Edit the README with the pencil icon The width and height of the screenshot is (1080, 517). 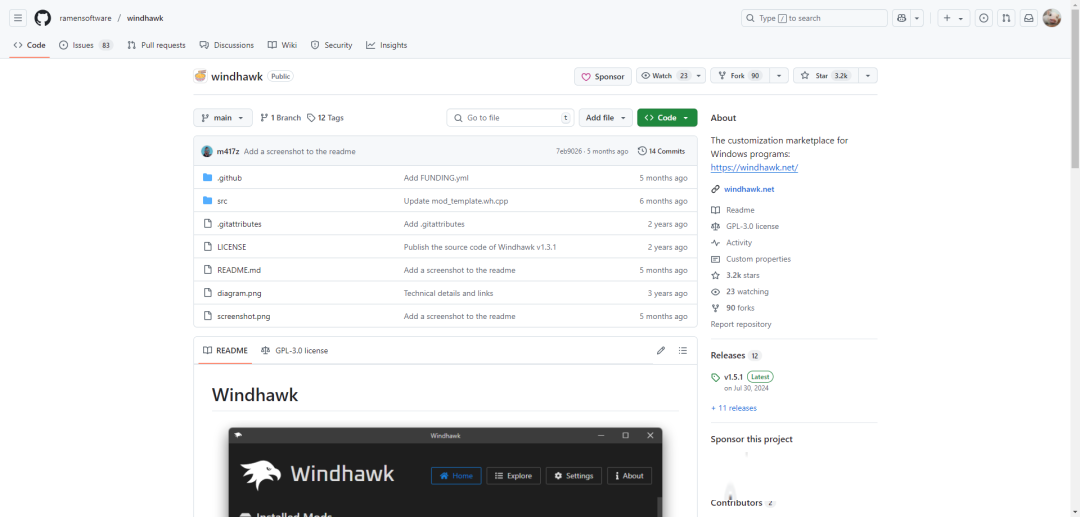661,350
